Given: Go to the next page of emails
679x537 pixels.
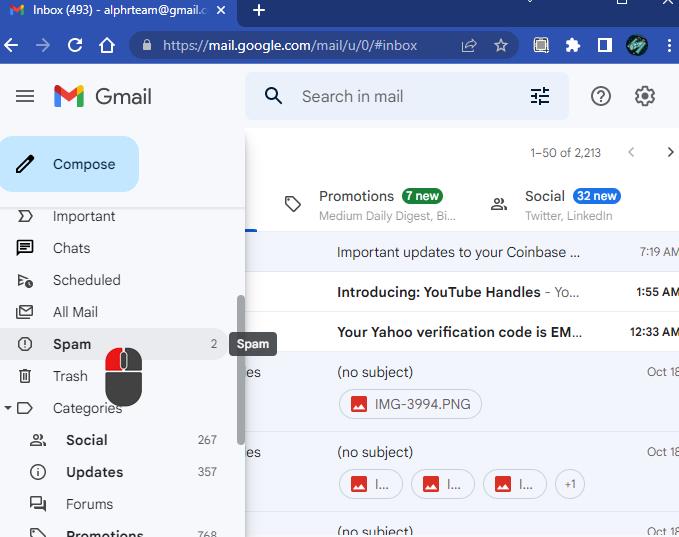Looking at the screenshot, I should pos(670,152).
